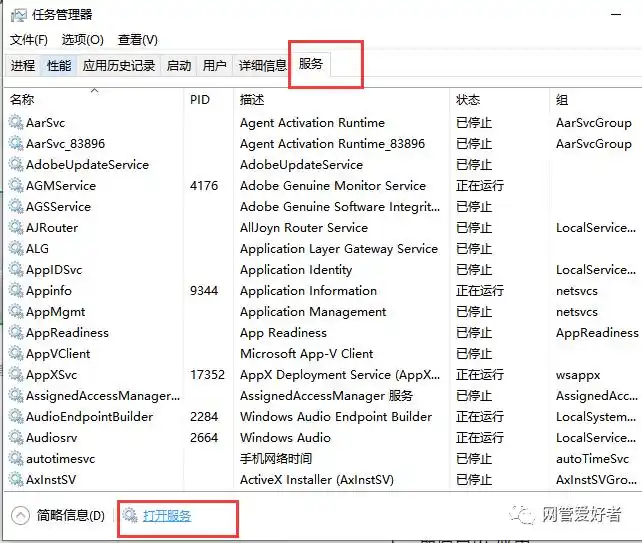Click the Application Information description
Screen dimensions: 642x543
(308, 290)
